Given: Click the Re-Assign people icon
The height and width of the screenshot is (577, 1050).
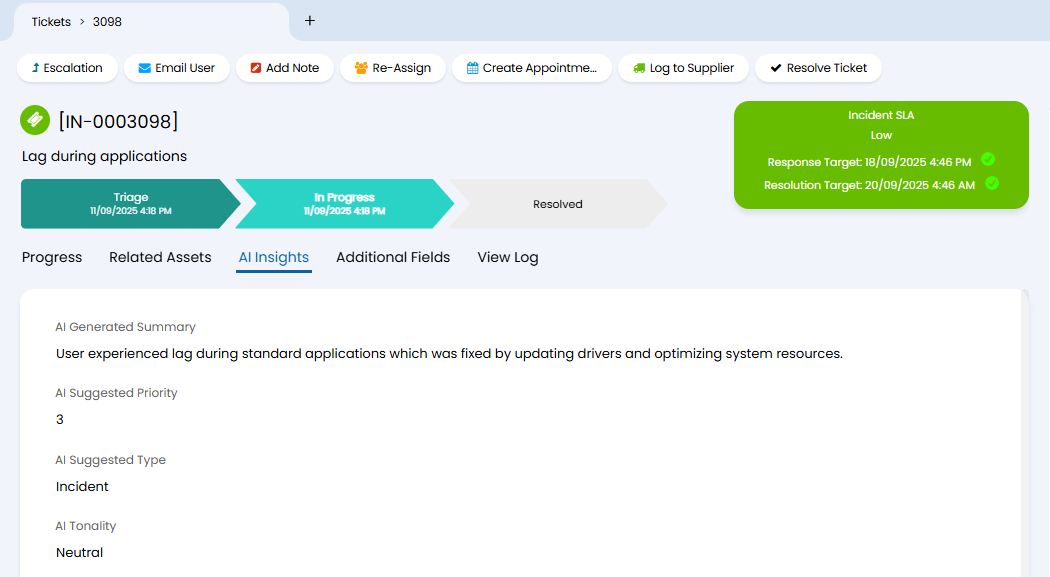Looking at the screenshot, I should [x=361, y=68].
